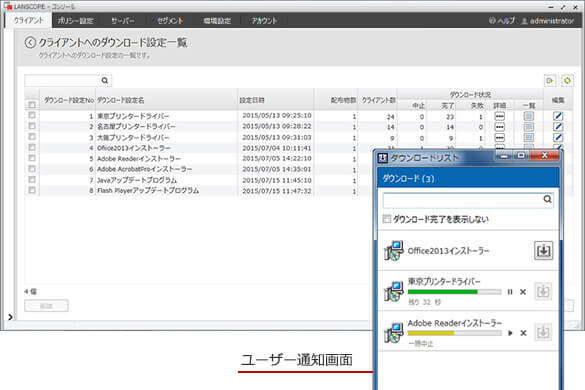Viewport: 585px width, 390px height.
Task: Open details for 大阪プリンタードライバー row
Action: (499, 138)
